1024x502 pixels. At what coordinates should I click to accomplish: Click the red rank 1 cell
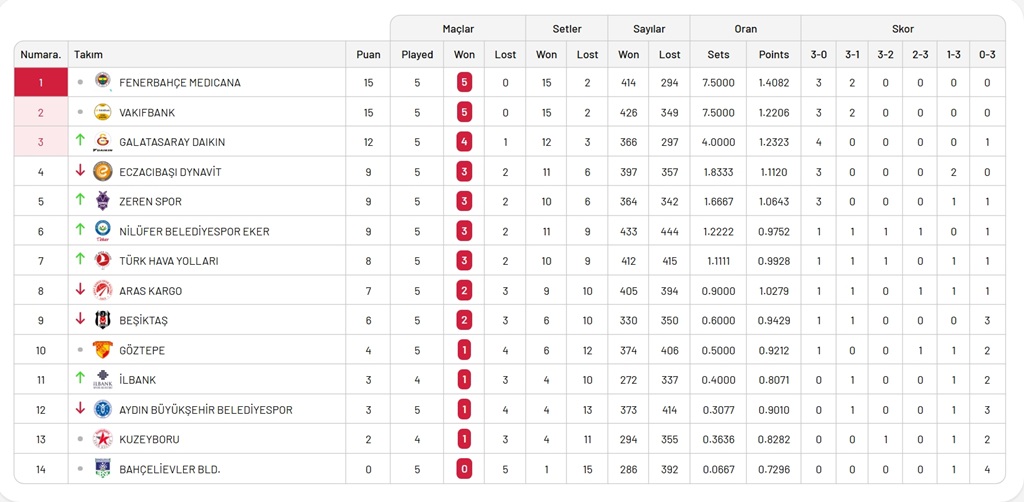pyautogui.click(x=41, y=82)
